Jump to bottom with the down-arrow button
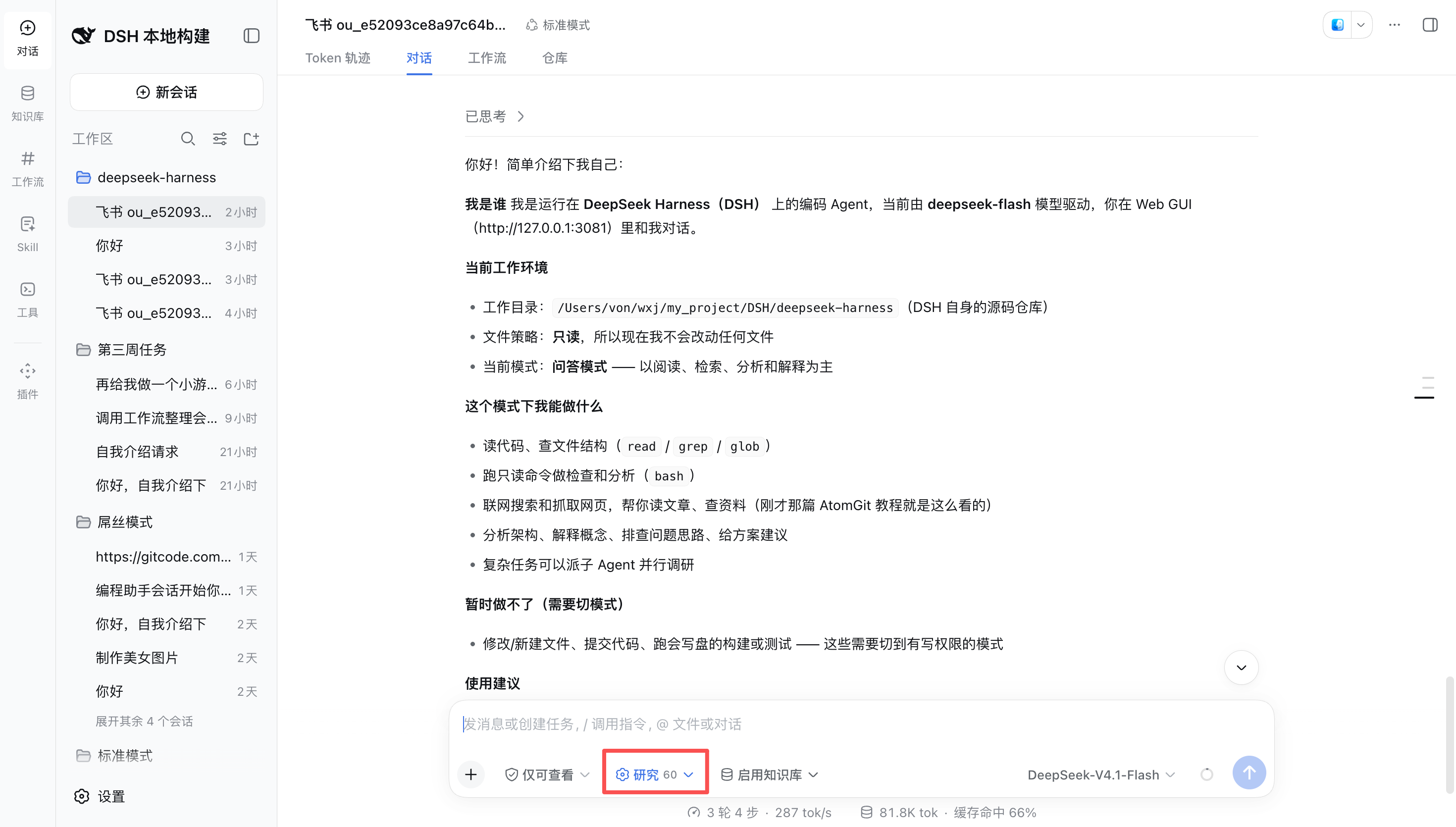Screen dimensions: 1456x827 click(1242, 668)
